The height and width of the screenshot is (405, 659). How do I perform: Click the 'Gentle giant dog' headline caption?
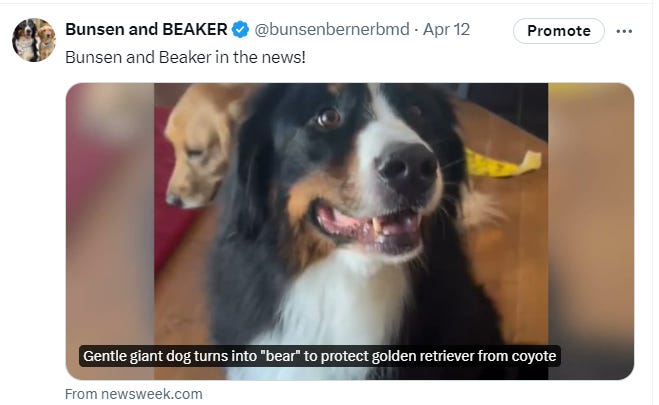[x=319, y=356]
